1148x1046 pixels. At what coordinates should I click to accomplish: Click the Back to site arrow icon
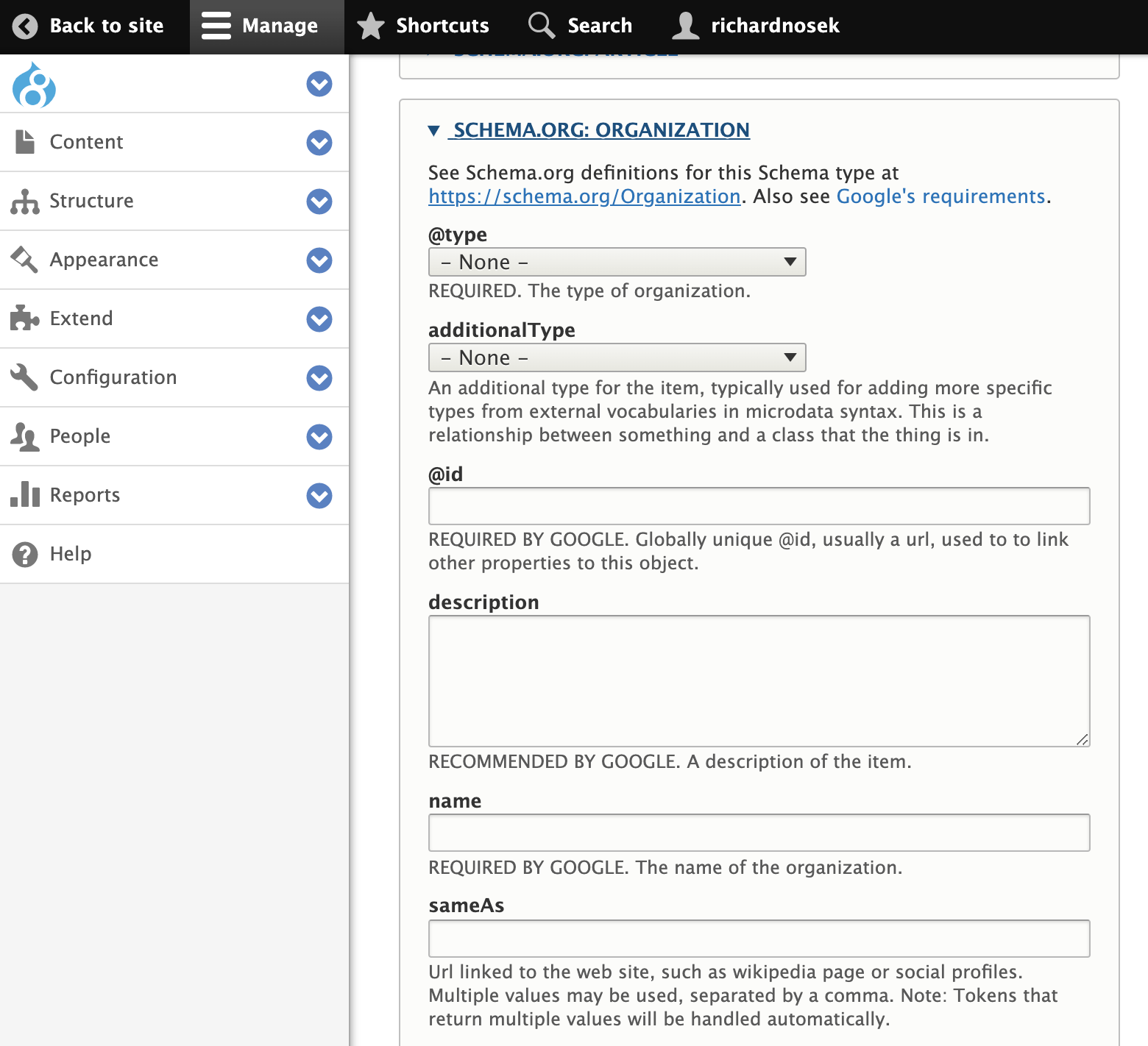tap(25, 26)
